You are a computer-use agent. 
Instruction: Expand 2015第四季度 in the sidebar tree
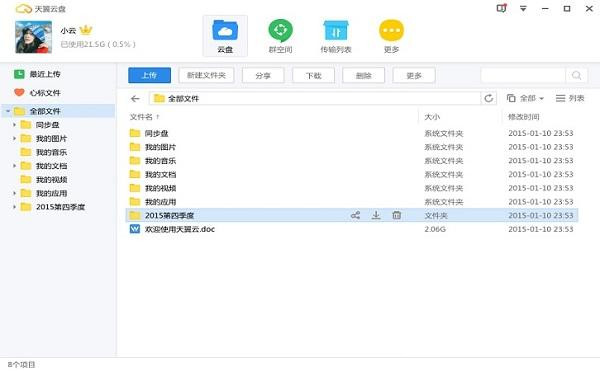[x=15, y=207]
